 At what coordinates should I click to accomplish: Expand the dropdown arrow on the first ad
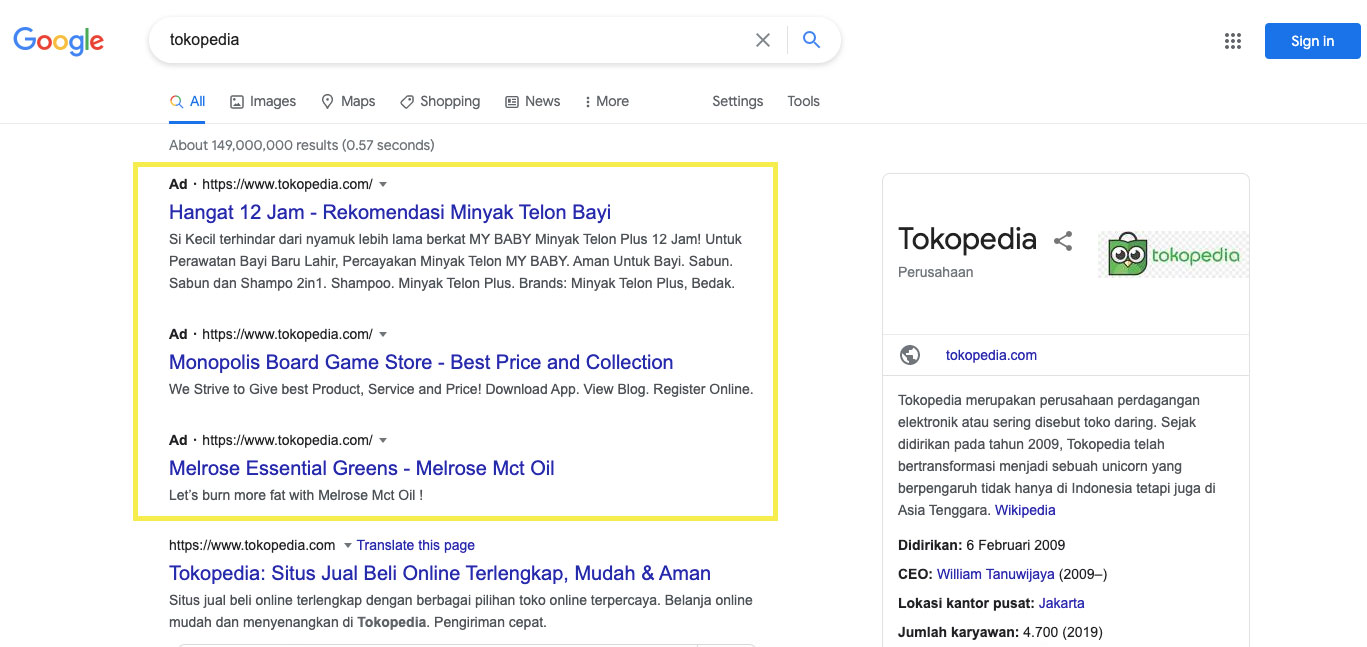coord(382,184)
